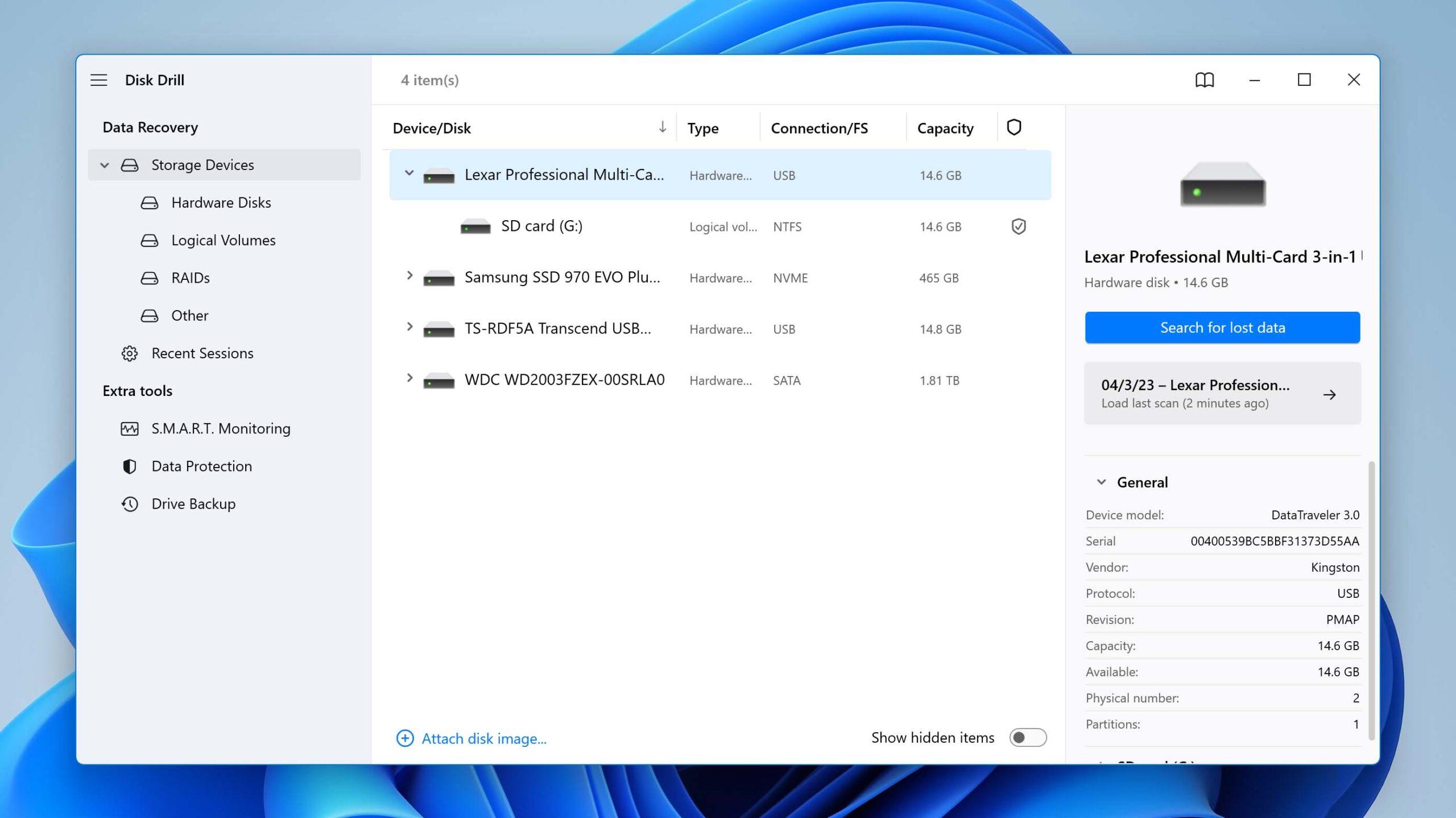Click the WDC WD2003FZEX drive icon
1456x818 pixels.
[439, 381]
